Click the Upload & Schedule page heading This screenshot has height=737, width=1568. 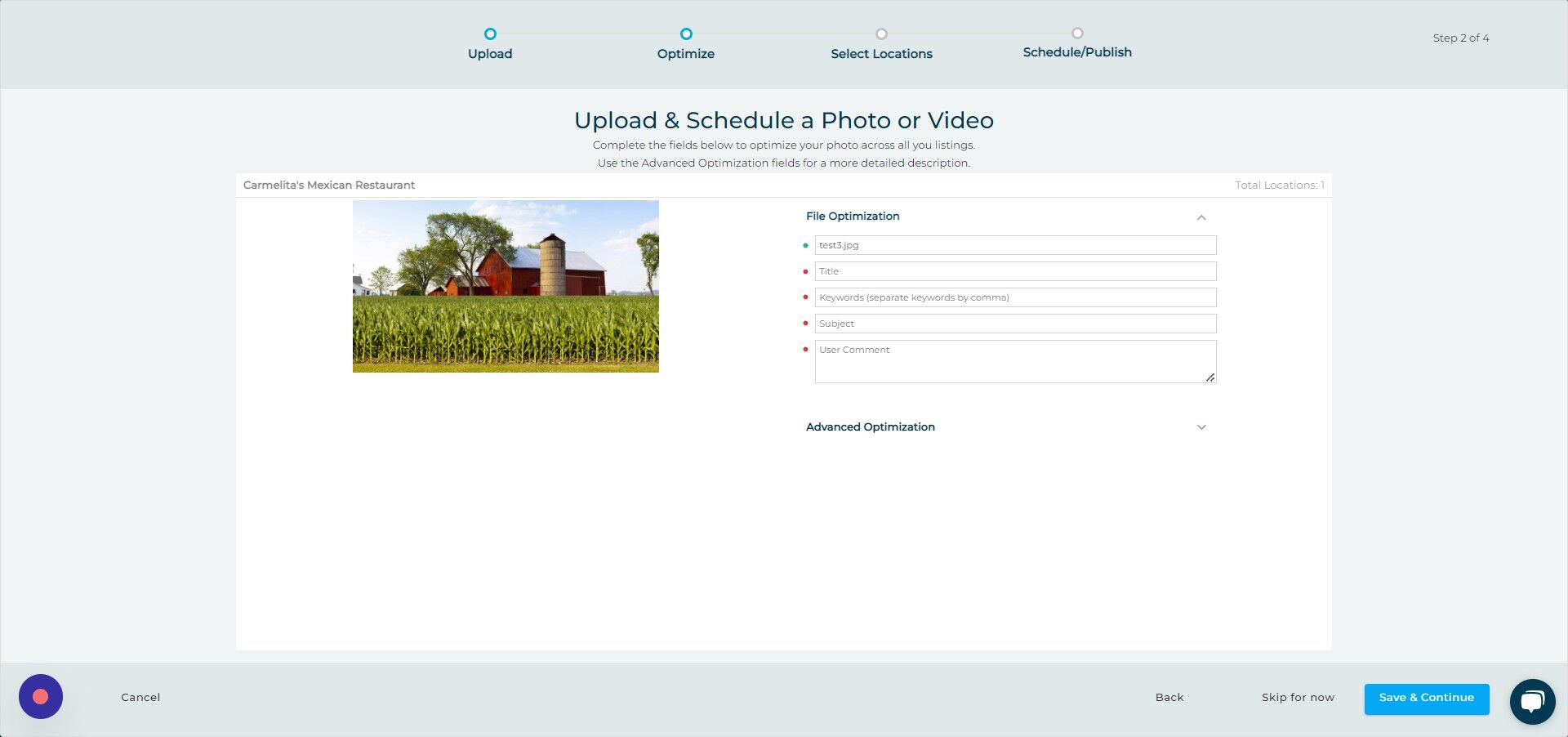point(784,120)
